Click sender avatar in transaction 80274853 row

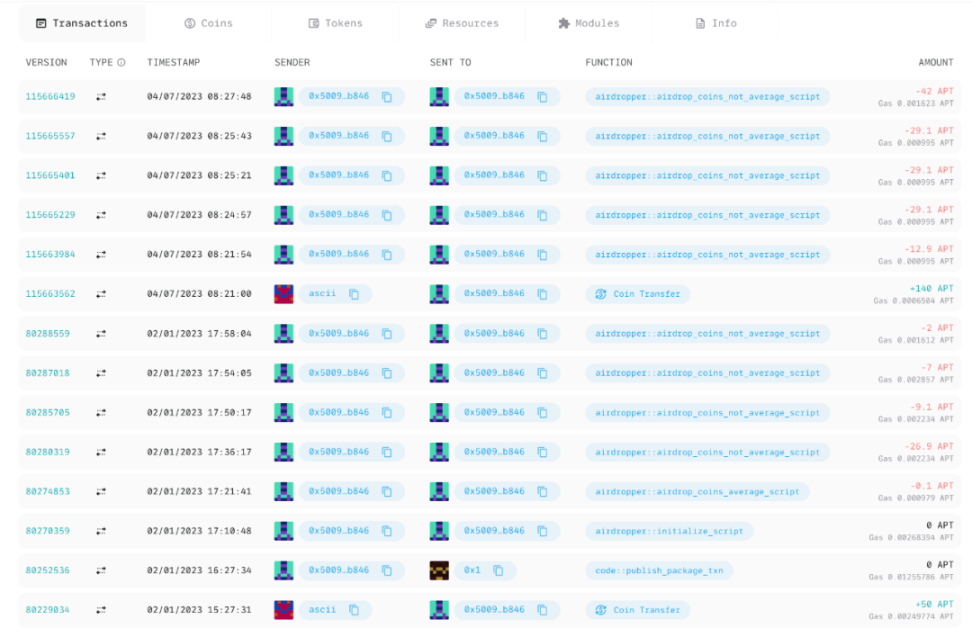click(x=284, y=492)
